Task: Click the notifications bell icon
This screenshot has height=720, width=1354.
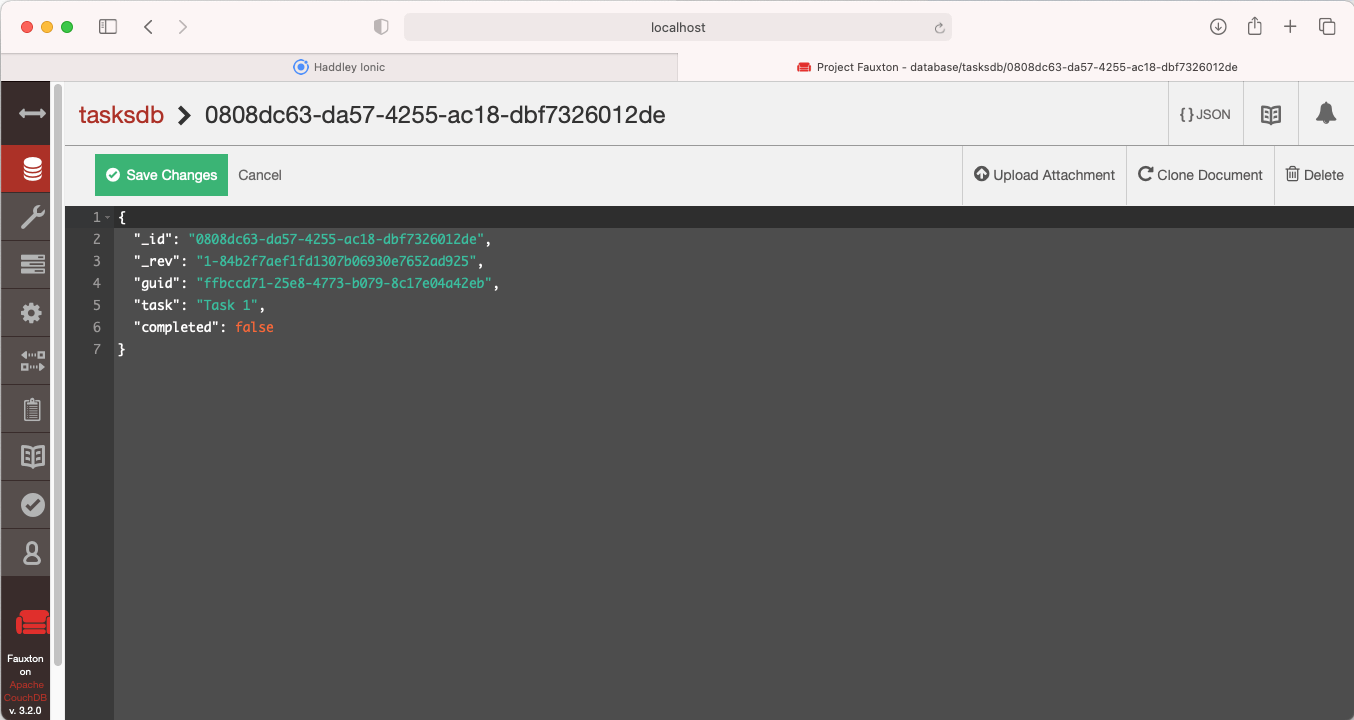Action: (x=1326, y=114)
